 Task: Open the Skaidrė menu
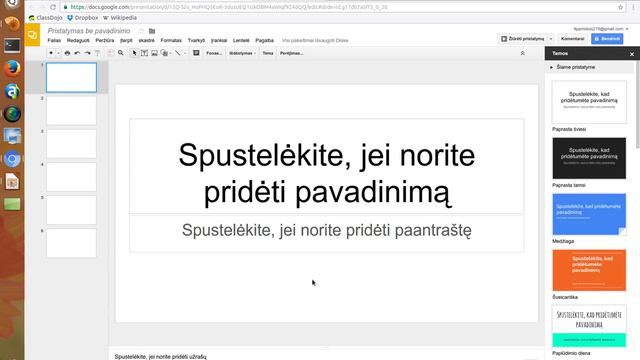coord(147,40)
